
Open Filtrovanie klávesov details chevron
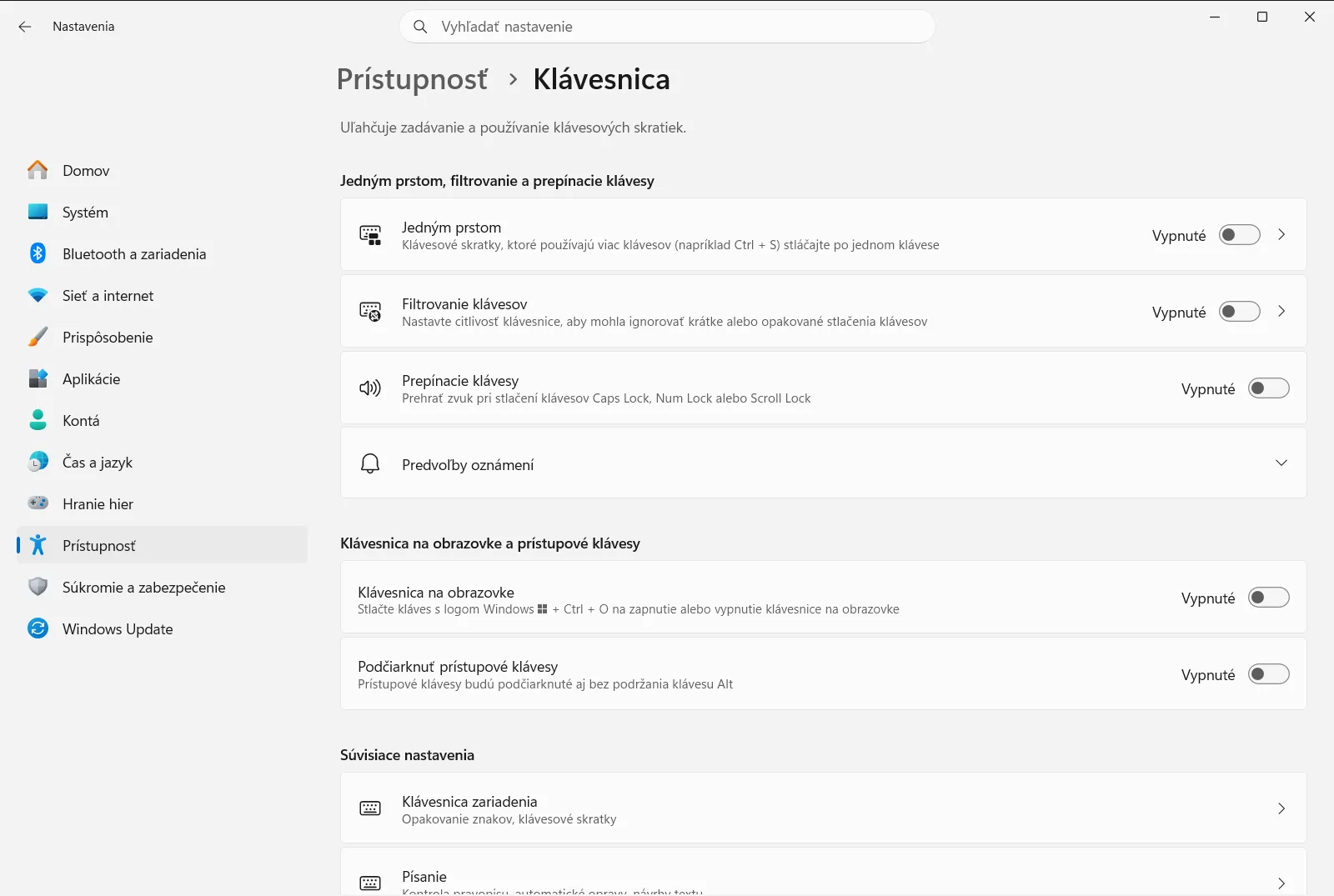point(1281,312)
